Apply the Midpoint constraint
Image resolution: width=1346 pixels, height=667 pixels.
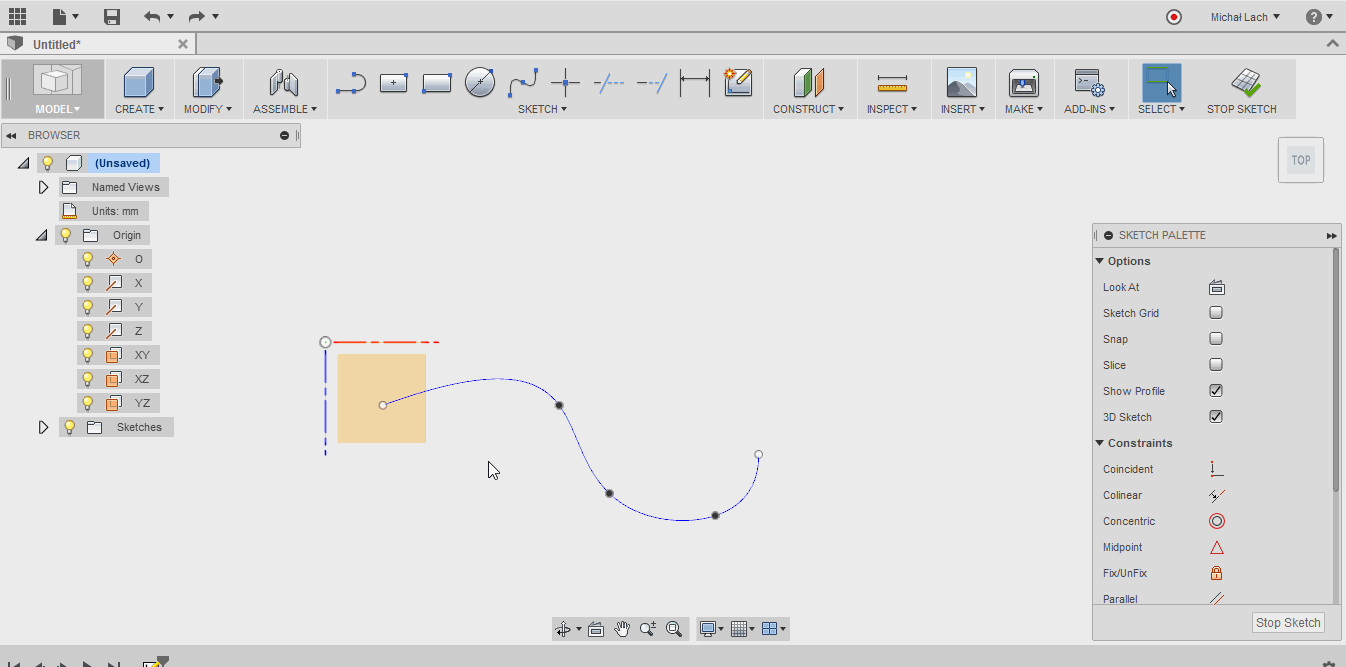pos(1216,547)
